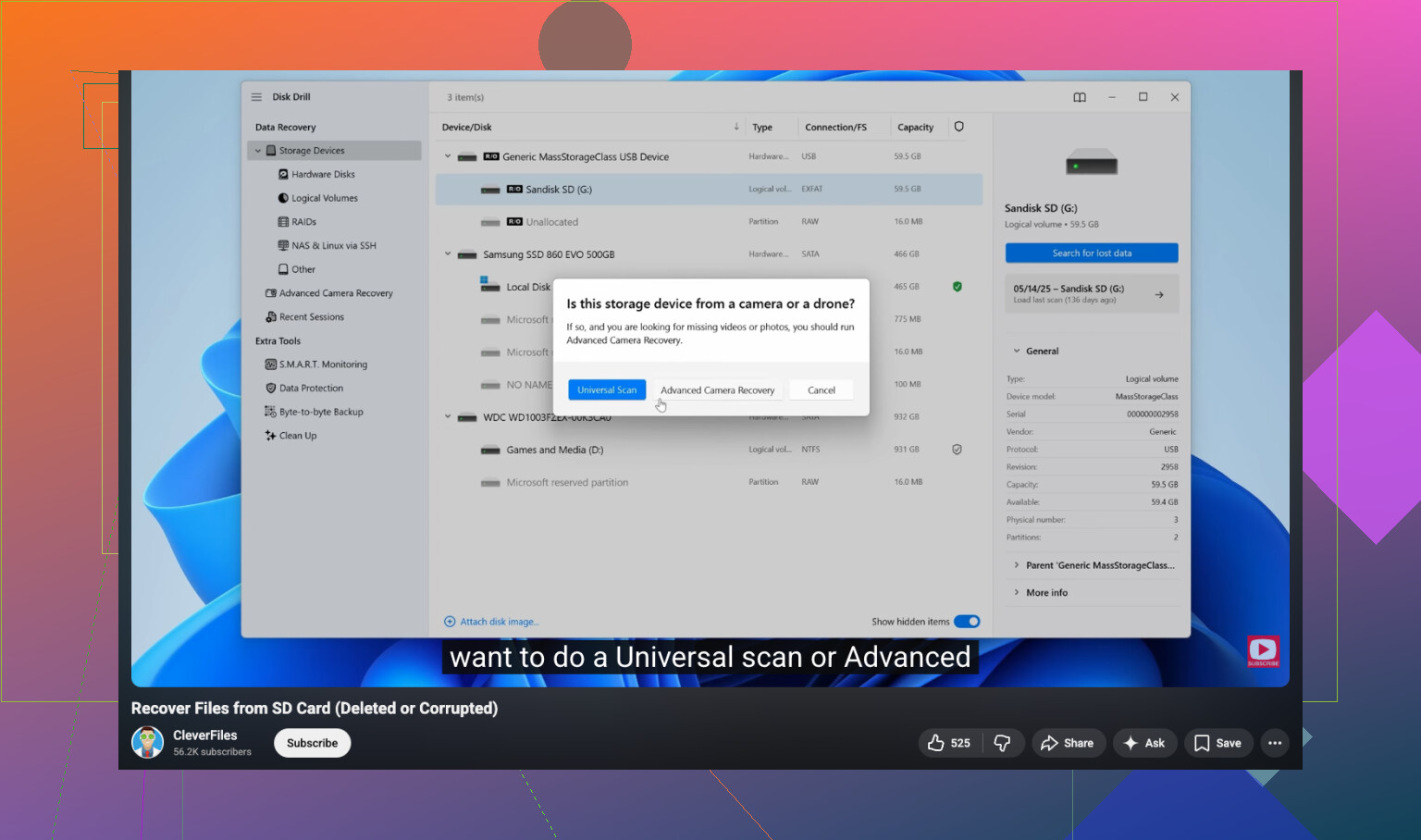
Task: Open Clean Up in Extra Tools
Action: click(298, 436)
